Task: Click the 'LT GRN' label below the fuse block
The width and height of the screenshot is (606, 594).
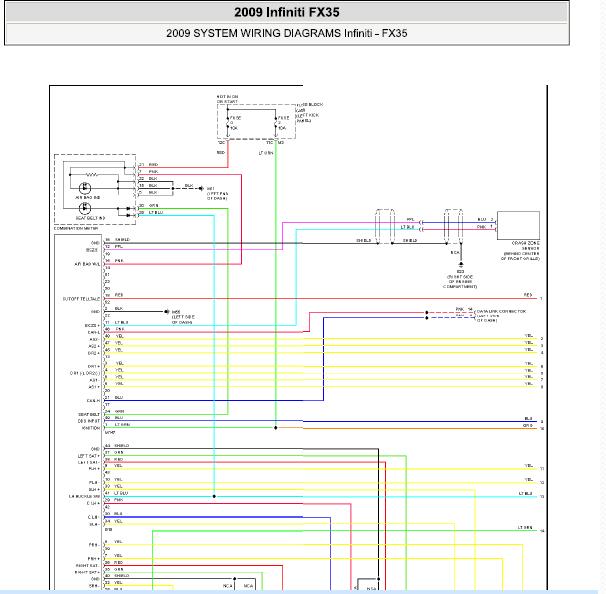Action: pos(266,153)
